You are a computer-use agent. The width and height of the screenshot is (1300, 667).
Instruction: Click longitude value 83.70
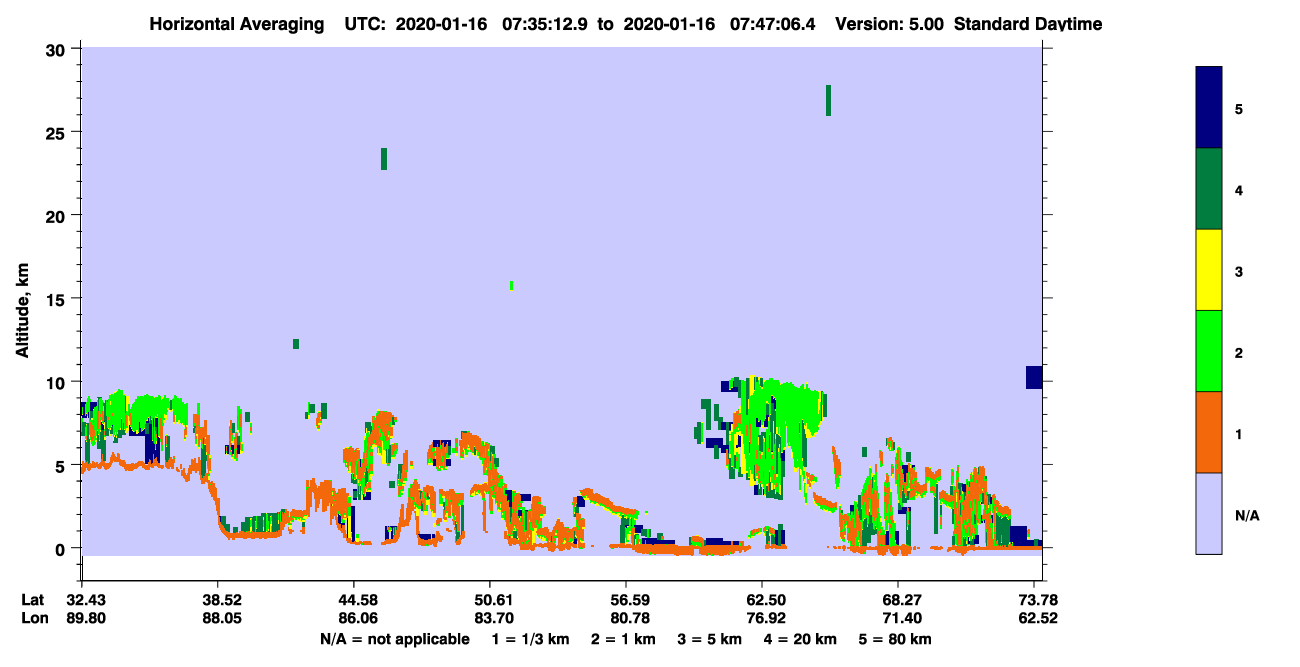coord(493,618)
